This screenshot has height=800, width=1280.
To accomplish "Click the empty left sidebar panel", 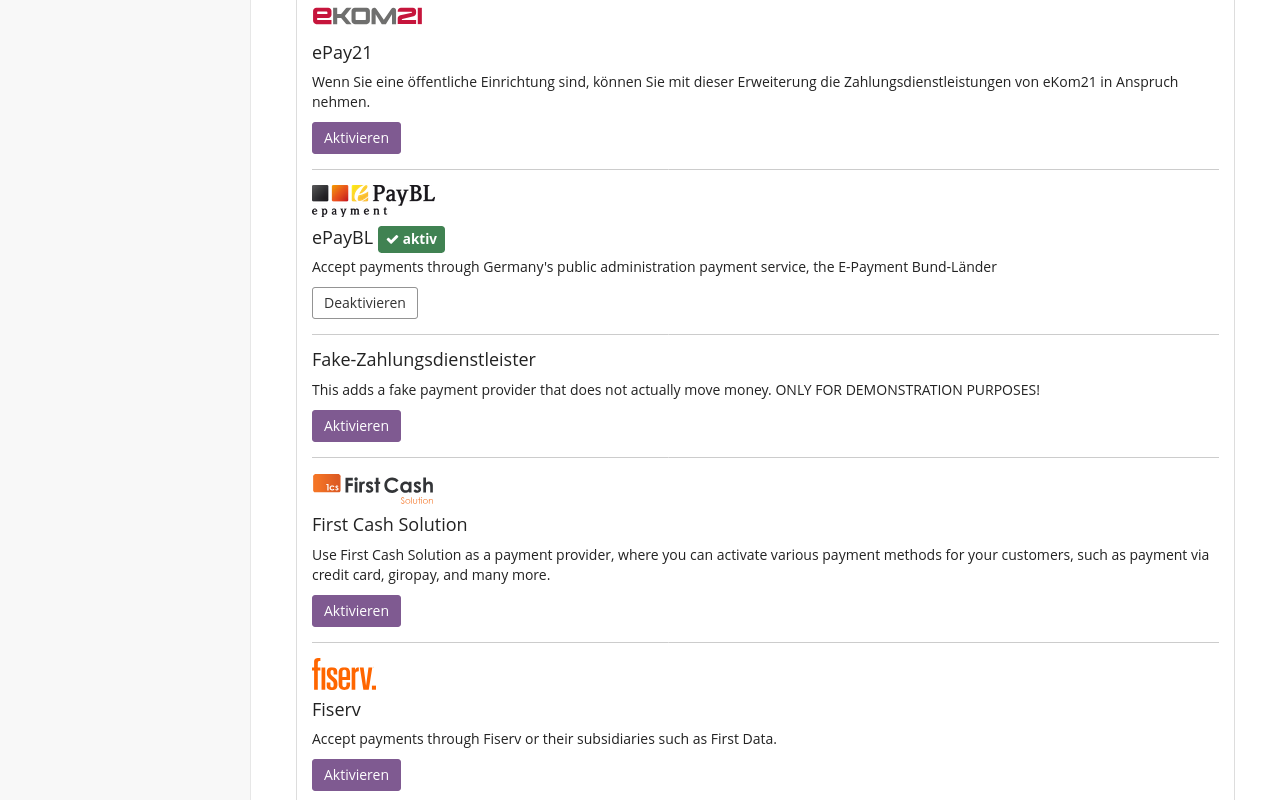I will click(125, 400).
